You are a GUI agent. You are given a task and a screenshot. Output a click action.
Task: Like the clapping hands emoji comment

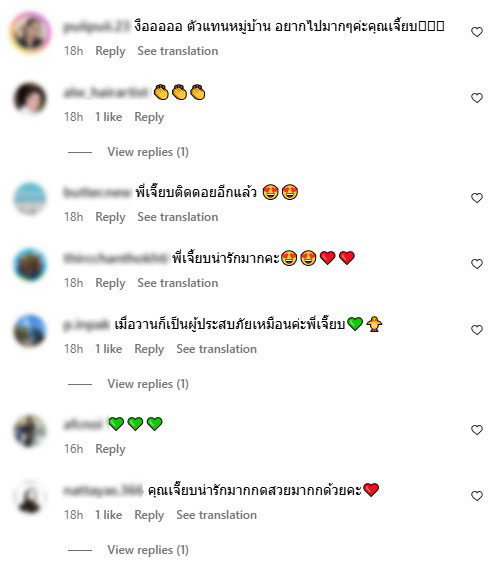(477, 98)
